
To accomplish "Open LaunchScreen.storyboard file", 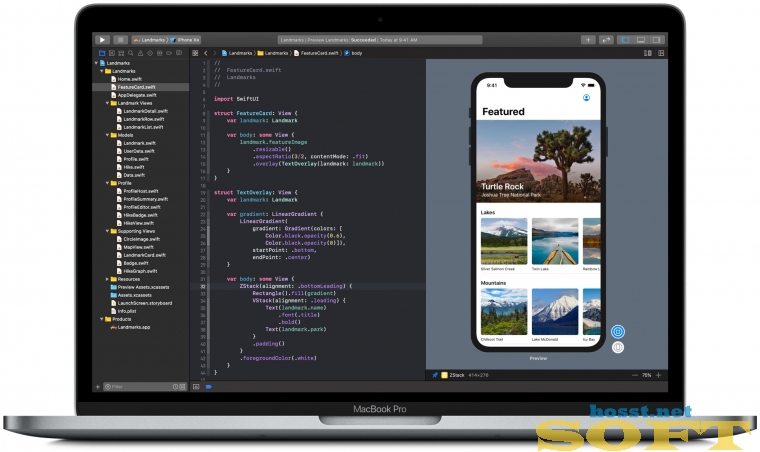I will [x=142, y=303].
